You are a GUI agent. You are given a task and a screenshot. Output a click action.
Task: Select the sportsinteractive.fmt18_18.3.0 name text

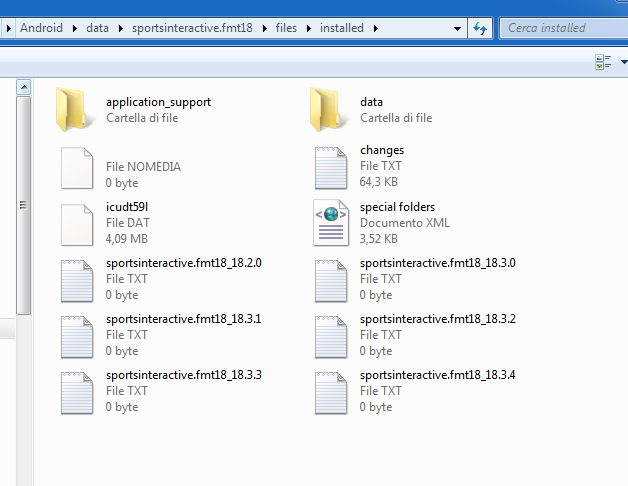(438, 263)
